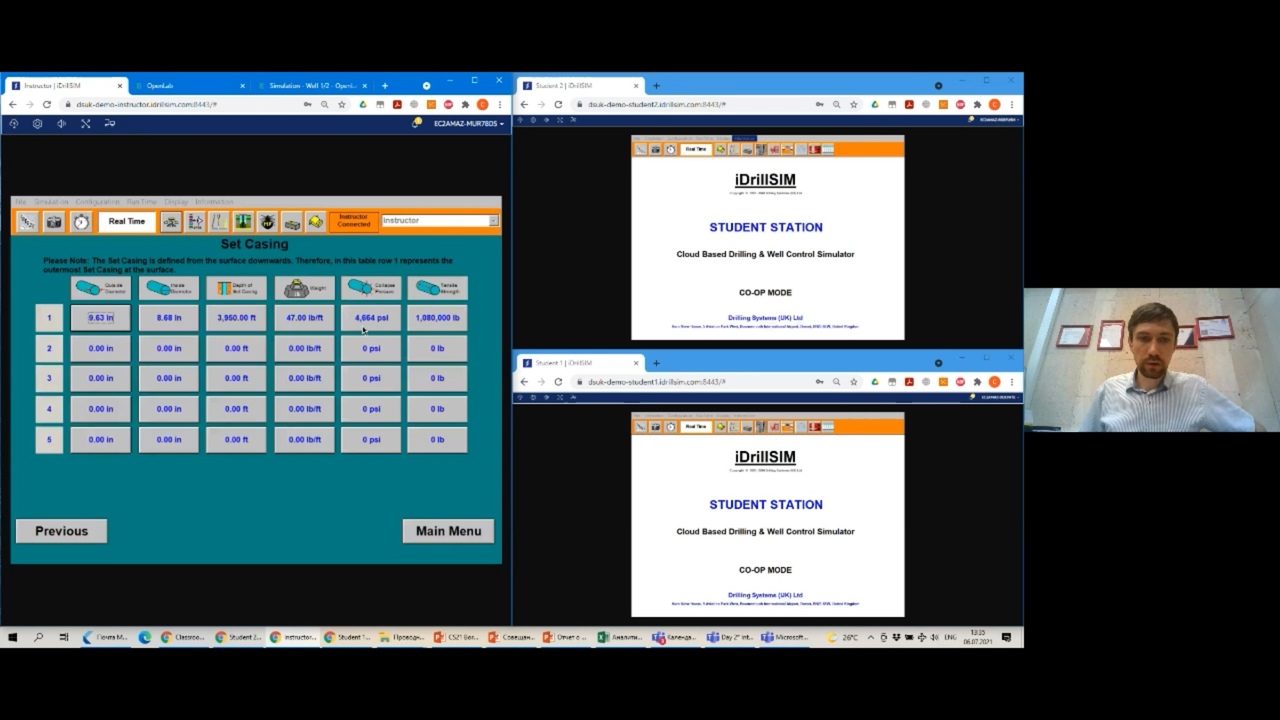Screen dimensions: 1280x720
Task: Click Real Time in Student 1 window
Action: [695, 427]
